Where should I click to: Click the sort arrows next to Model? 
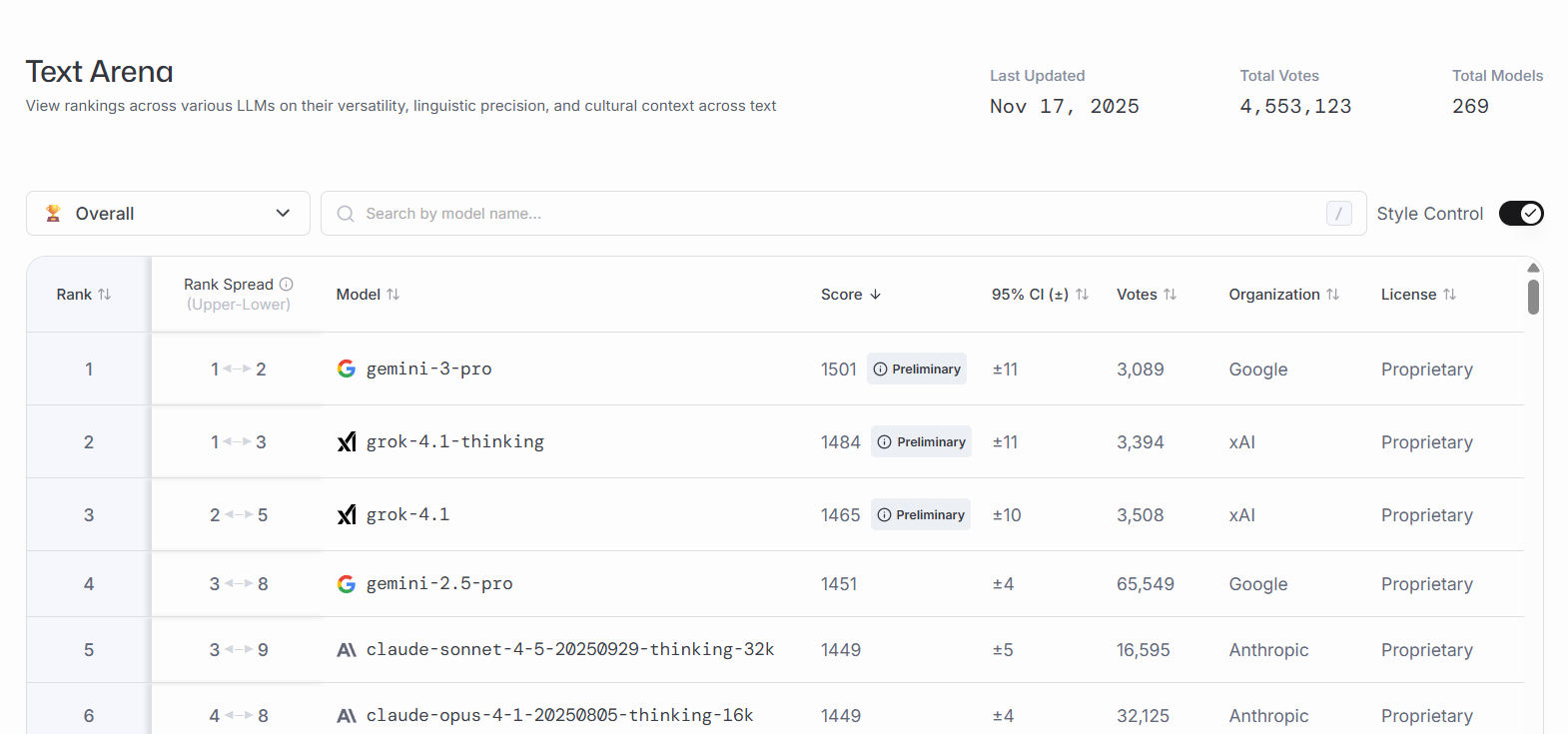pyautogui.click(x=393, y=295)
